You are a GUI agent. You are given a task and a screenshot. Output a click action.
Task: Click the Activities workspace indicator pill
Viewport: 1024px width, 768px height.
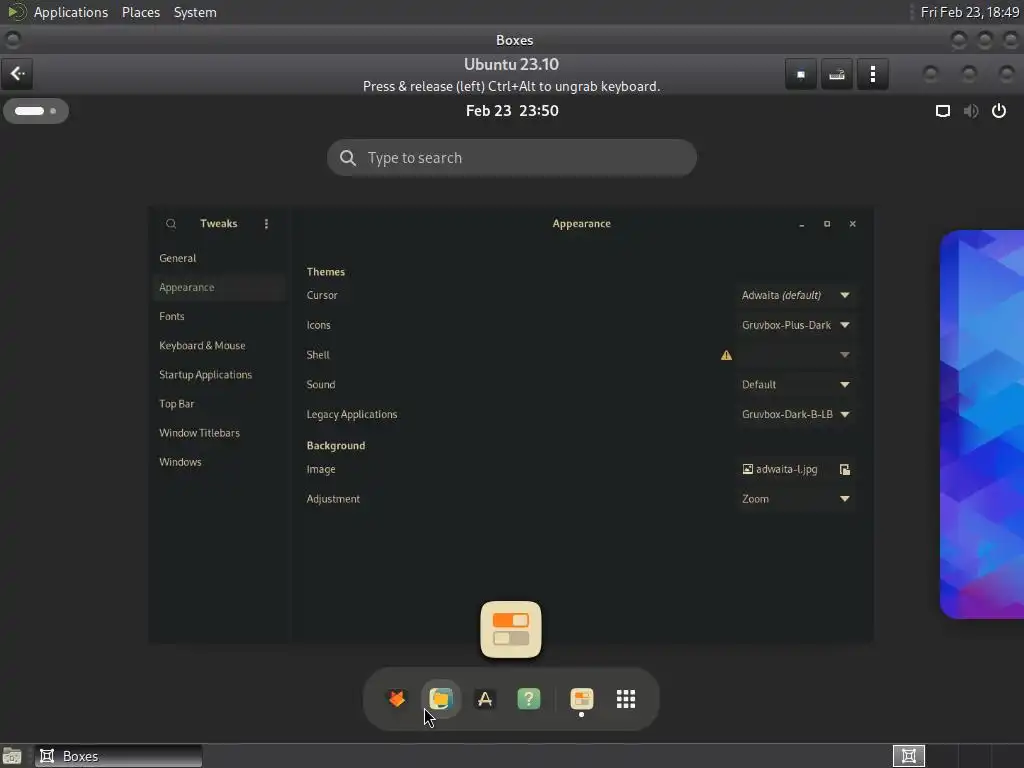pos(36,111)
